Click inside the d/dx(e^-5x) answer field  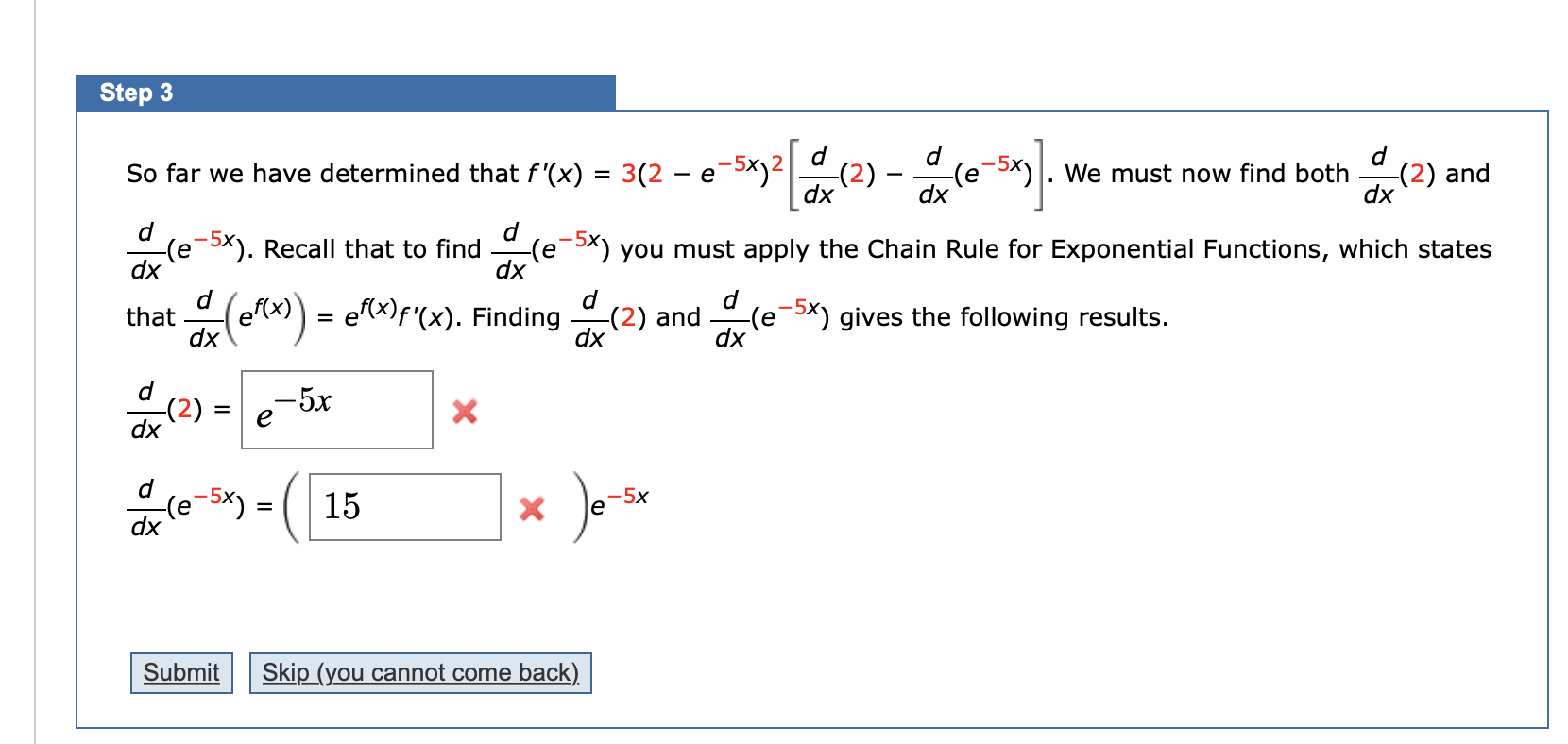point(404,507)
